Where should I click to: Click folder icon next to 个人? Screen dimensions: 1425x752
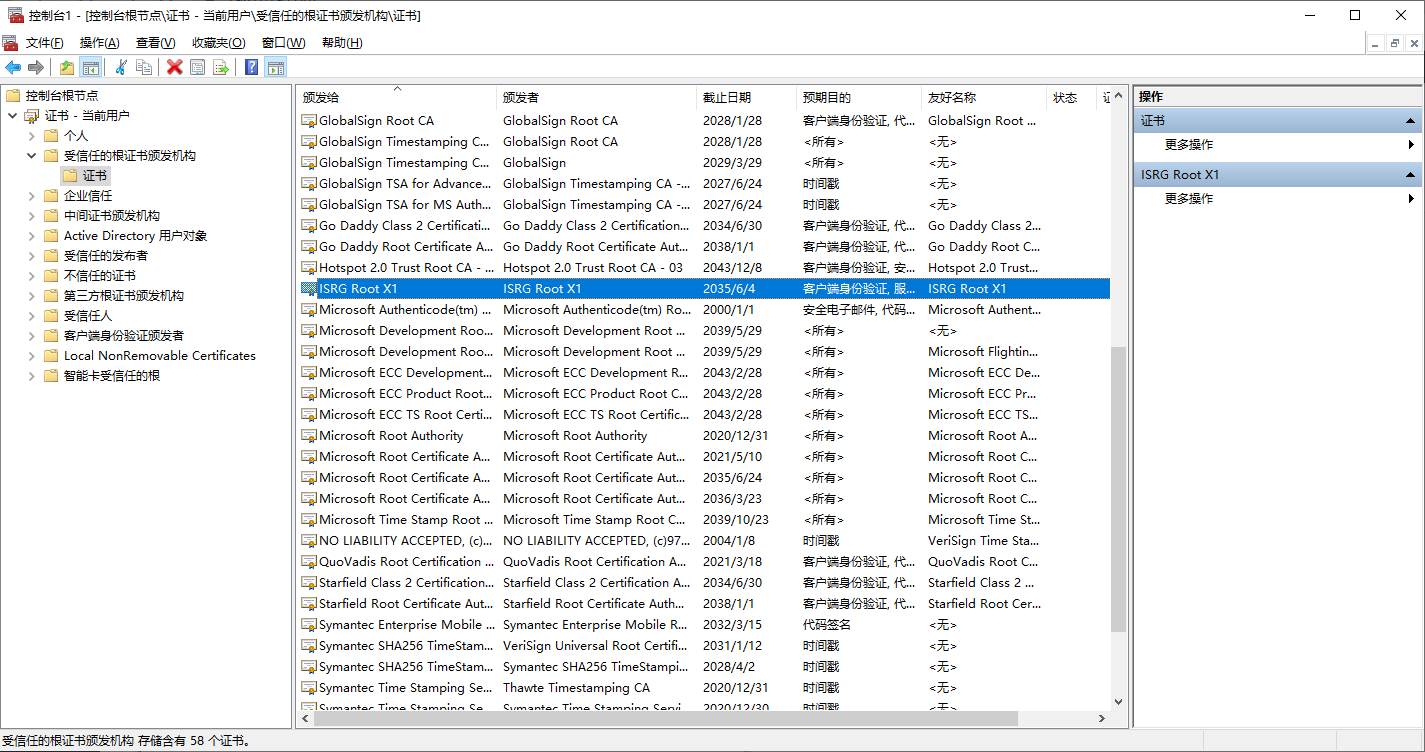point(51,135)
